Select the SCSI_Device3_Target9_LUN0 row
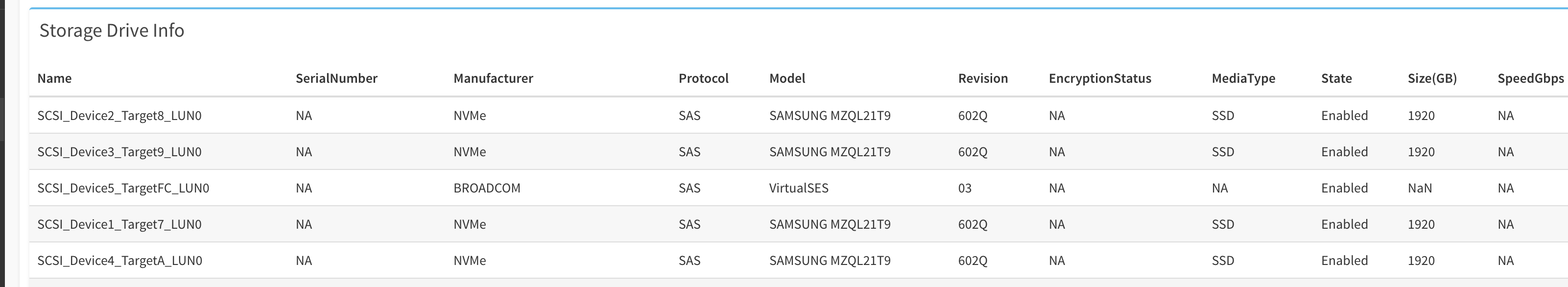Viewport: 1568px width, 287px height. coord(119,152)
